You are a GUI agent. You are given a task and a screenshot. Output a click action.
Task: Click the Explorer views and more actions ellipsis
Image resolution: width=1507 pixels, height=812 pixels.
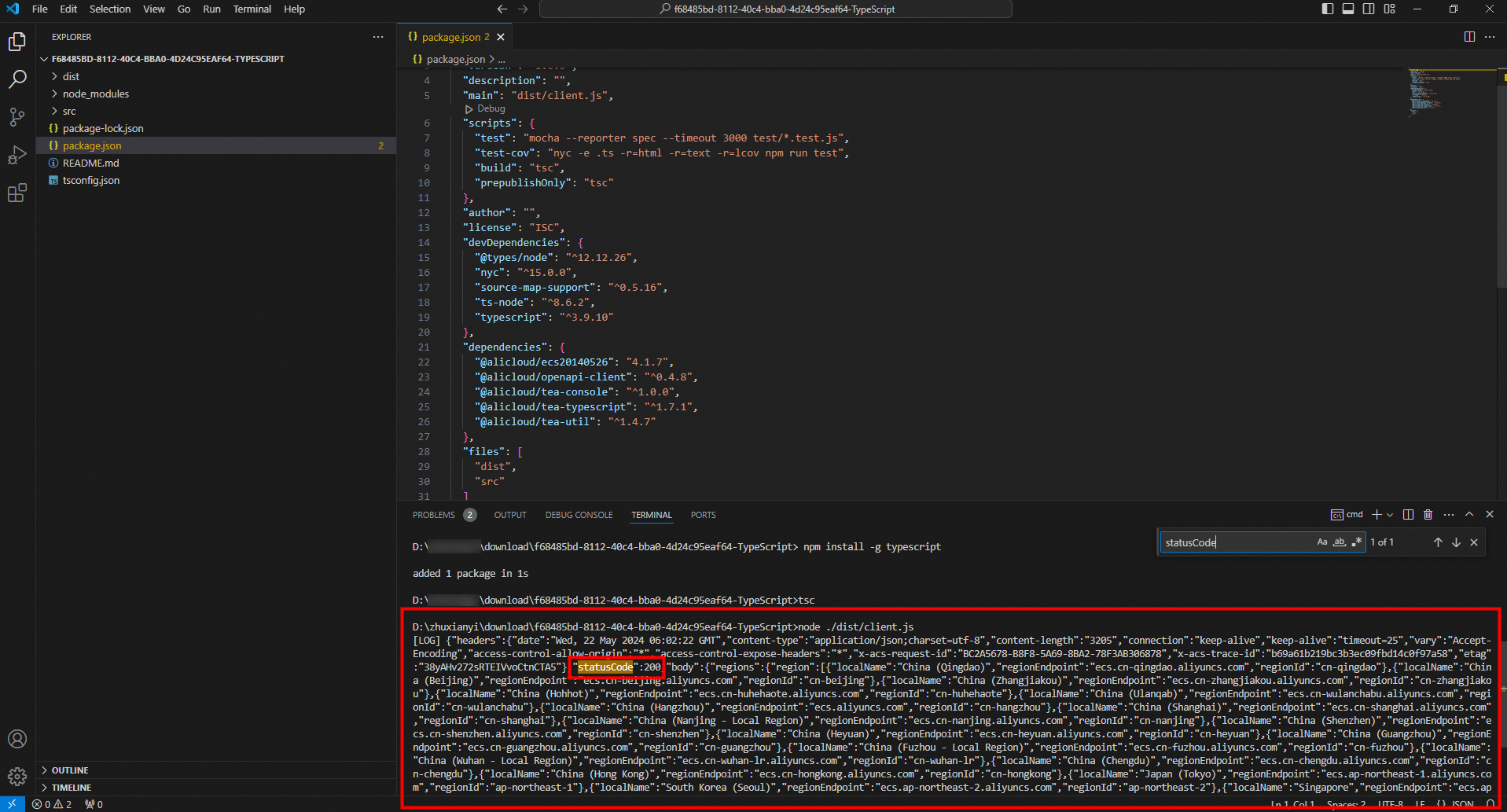pos(378,37)
